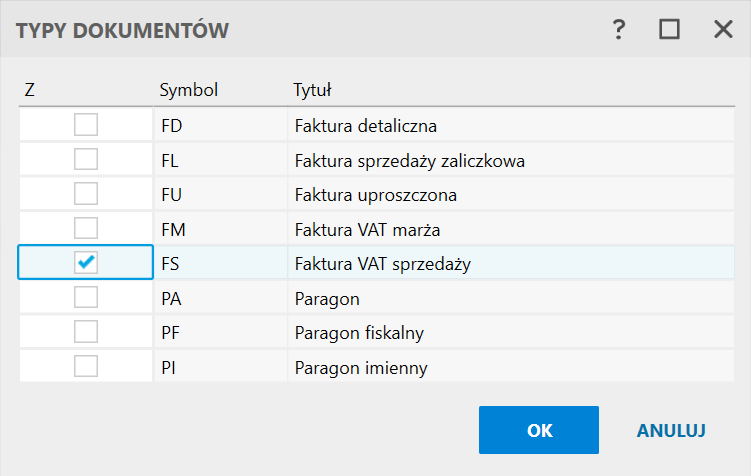This screenshot has width=751, height=476.
Task: Click the ANULUJ cancel button
Action: 671,430
